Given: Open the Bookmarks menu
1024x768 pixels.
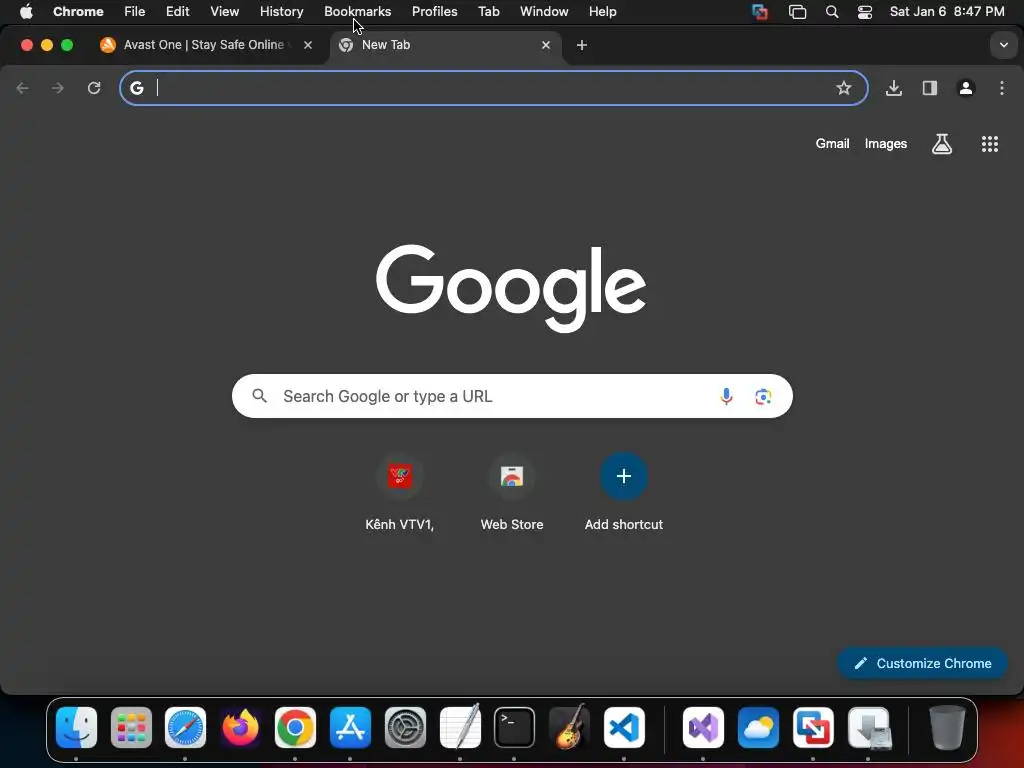Looking at the screenshot, I should (x=358, y=12).
